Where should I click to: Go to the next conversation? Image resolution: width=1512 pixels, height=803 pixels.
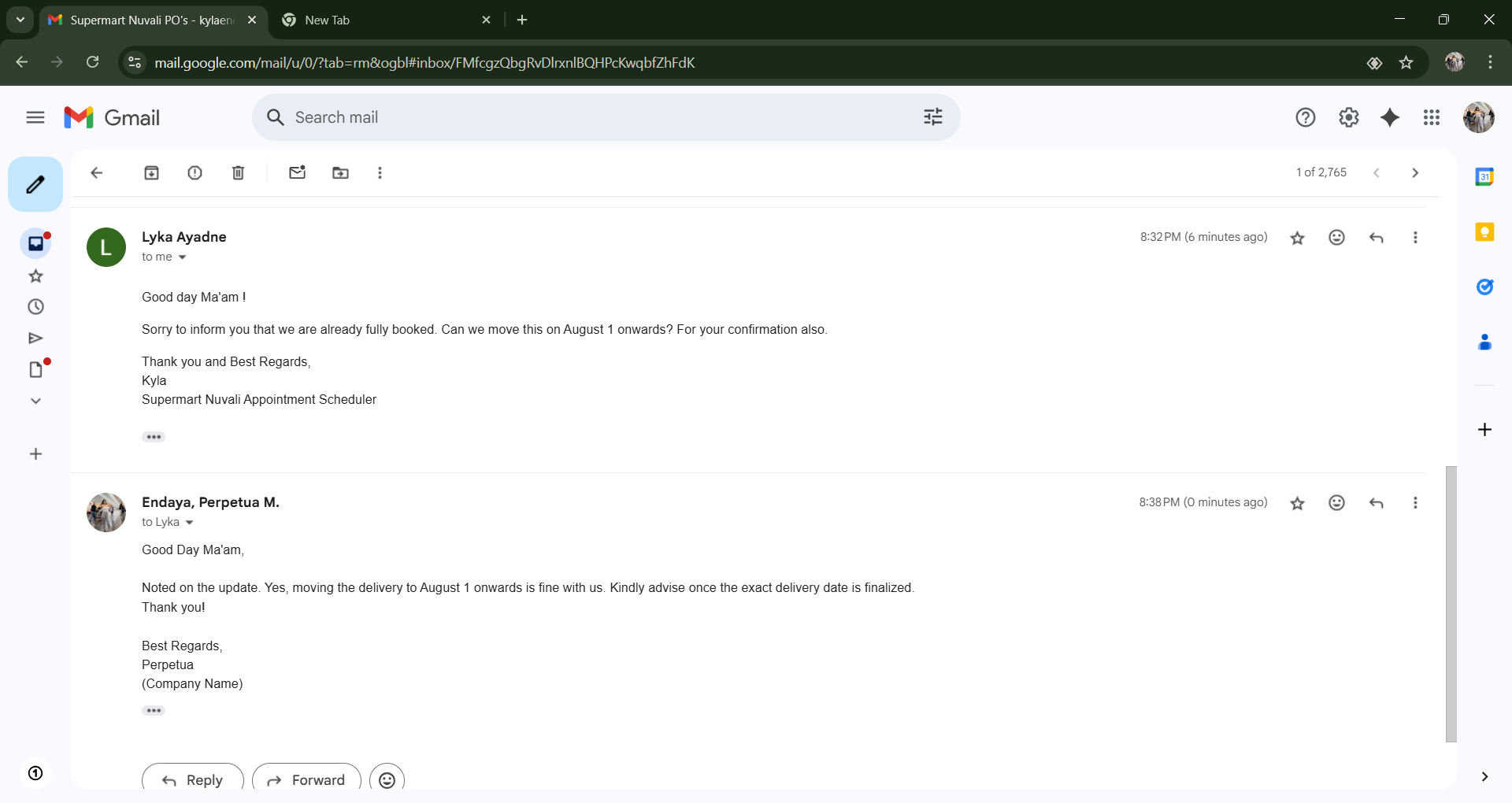tap(1415, 172)
